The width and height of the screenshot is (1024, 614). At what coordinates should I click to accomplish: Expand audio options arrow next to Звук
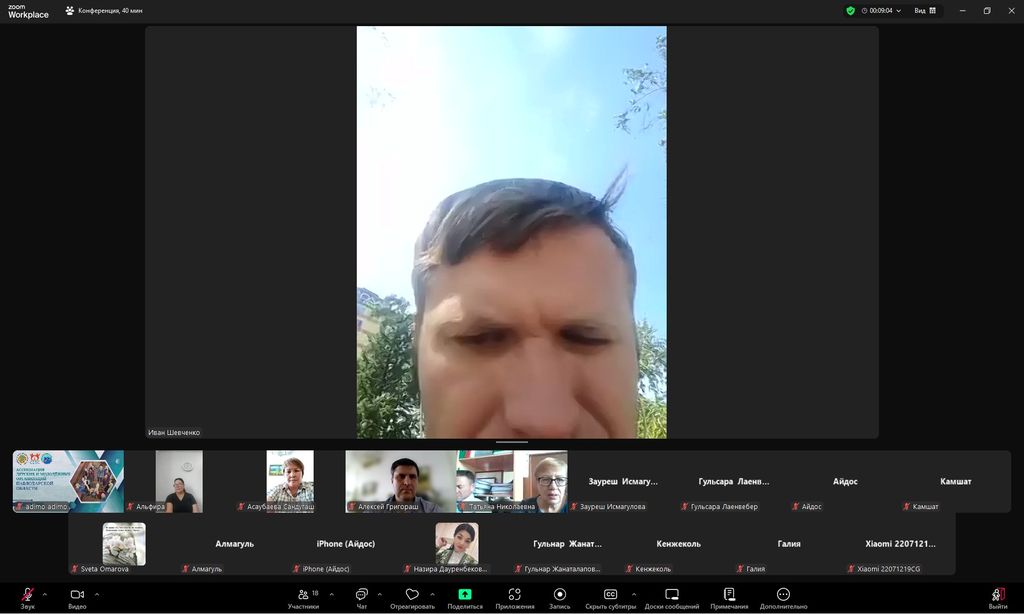(x=45, y=594)
